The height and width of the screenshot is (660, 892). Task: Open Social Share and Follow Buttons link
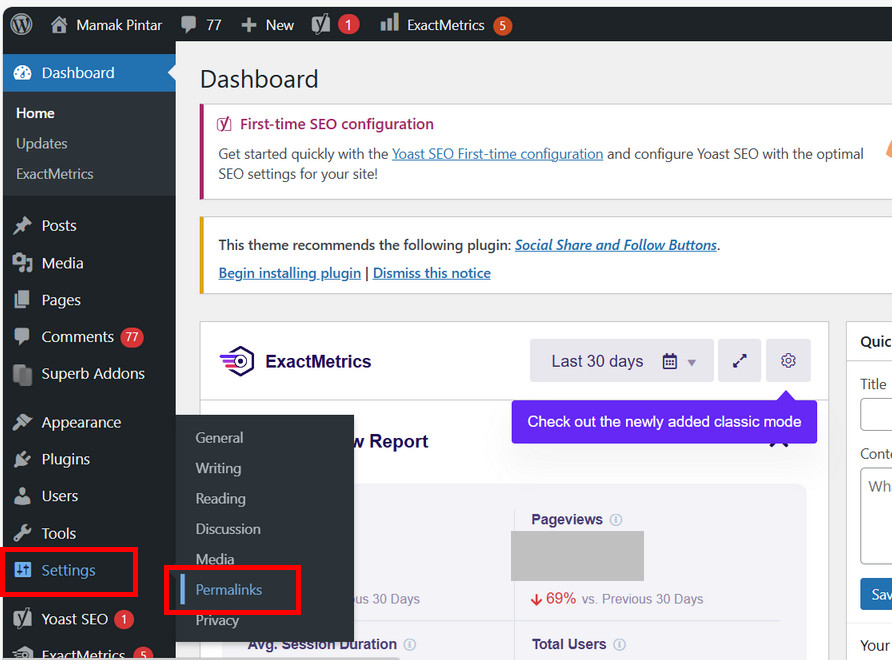coord(616,245)
